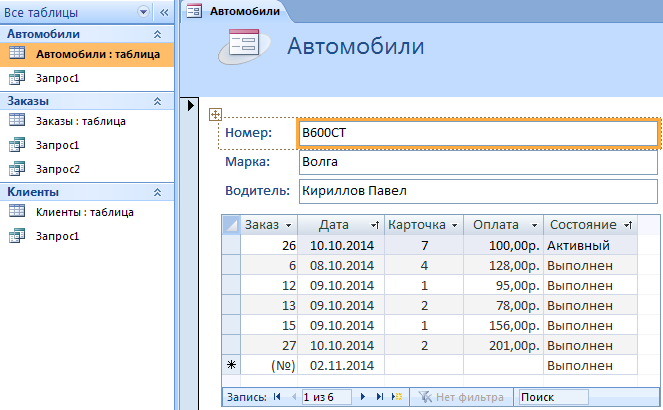Image resolution: width=663 pixels, height=410 pixels.
Task: Go to the first record in subform
Action: coord(277,397)
